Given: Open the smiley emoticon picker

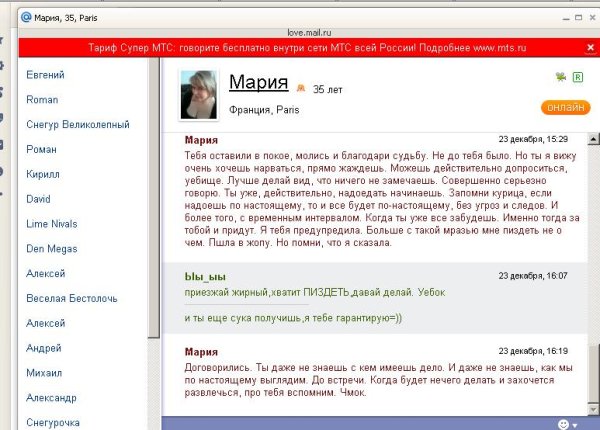Looking at the screenshot, I should tap(563, 424).
